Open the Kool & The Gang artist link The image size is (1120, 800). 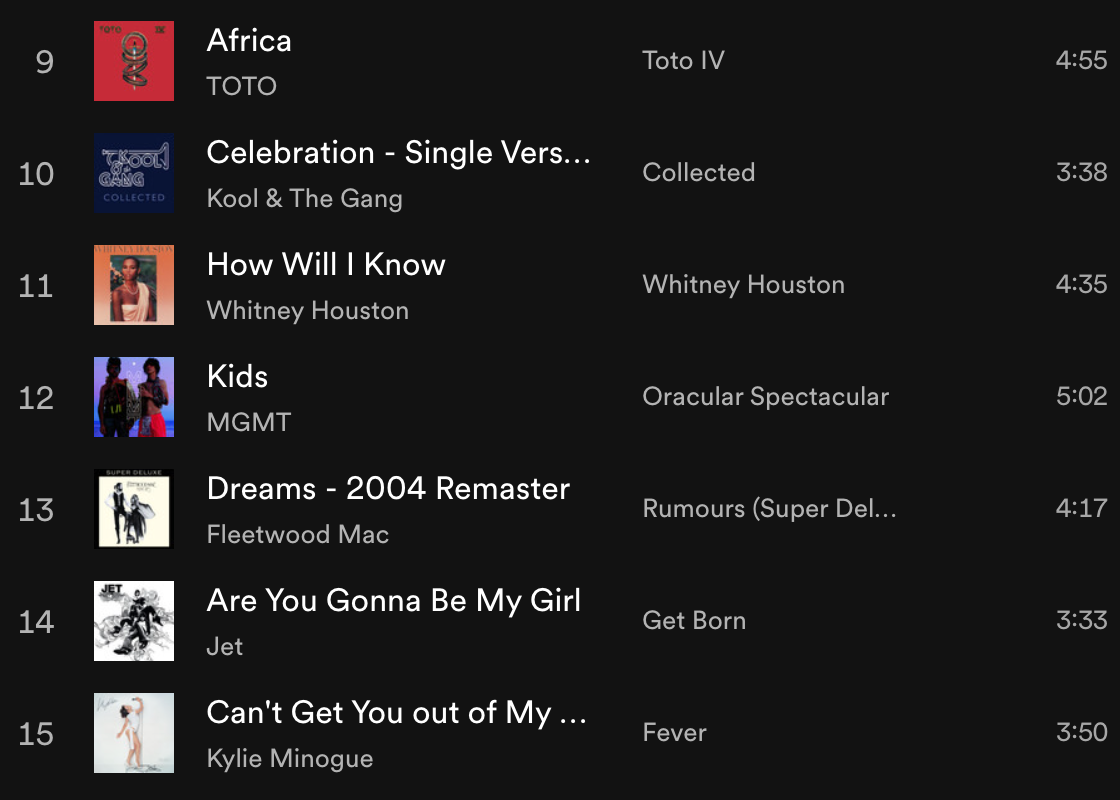tap(304, 198)
